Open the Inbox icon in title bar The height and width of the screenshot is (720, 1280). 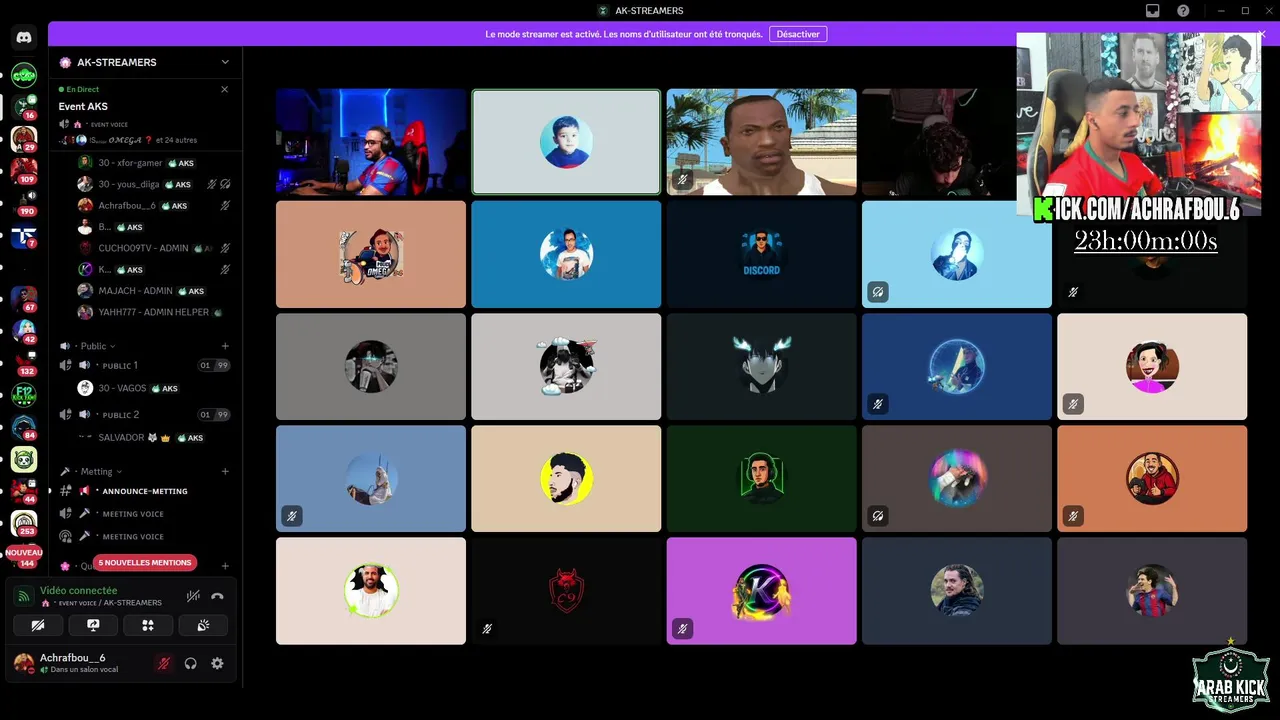coord(1152,10)
